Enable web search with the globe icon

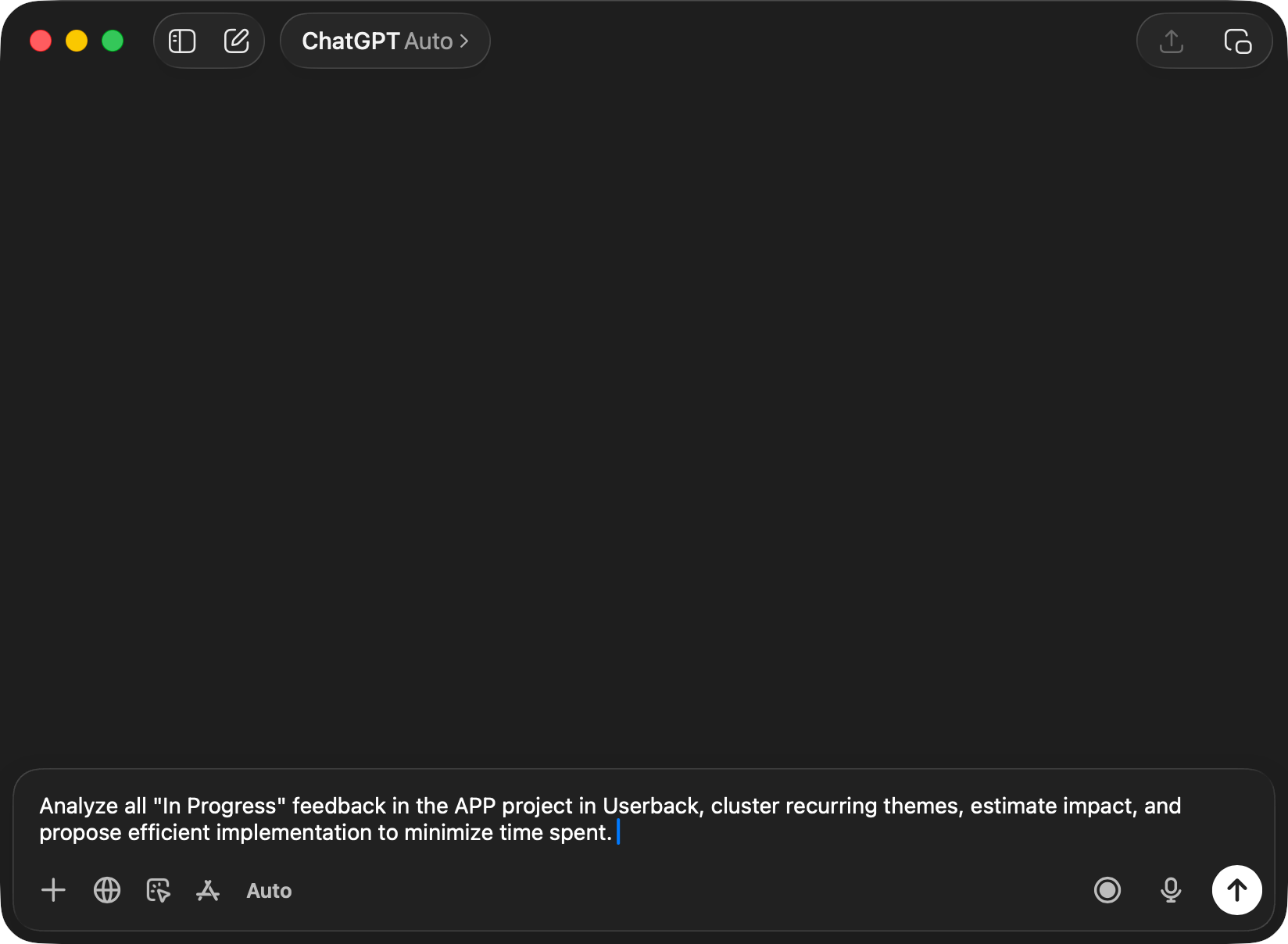(x=107, y=890)
